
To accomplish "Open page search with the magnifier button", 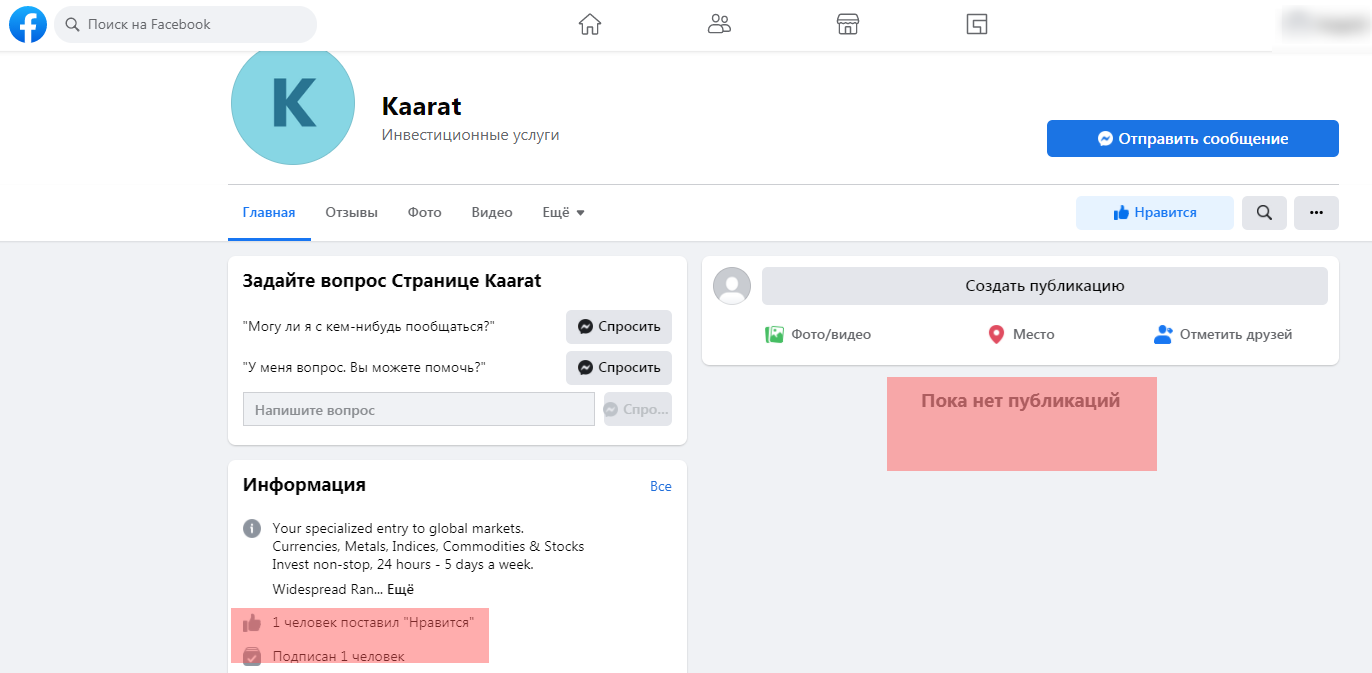I will click(x=1264, y=212).
